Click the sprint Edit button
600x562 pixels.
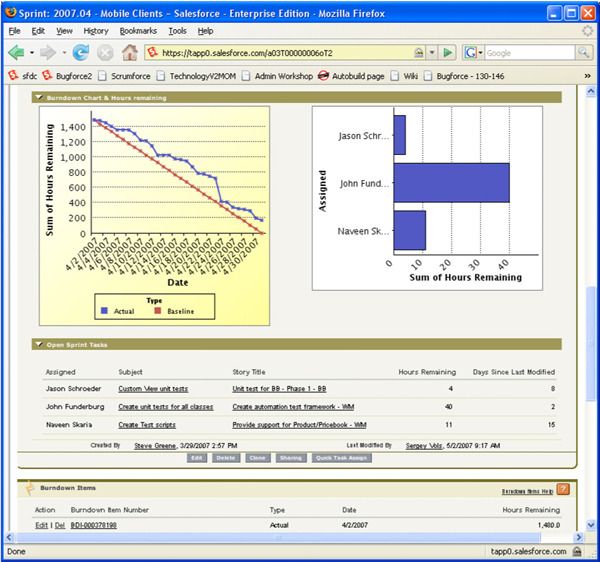point(197,458)
